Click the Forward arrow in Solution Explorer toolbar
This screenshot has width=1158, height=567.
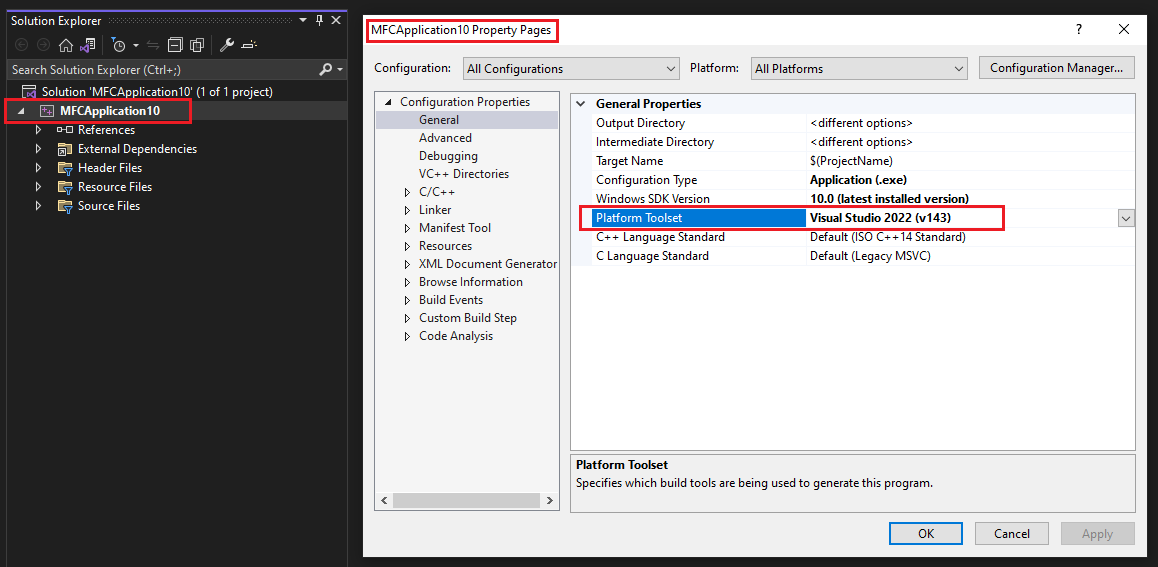coord(43,46)
